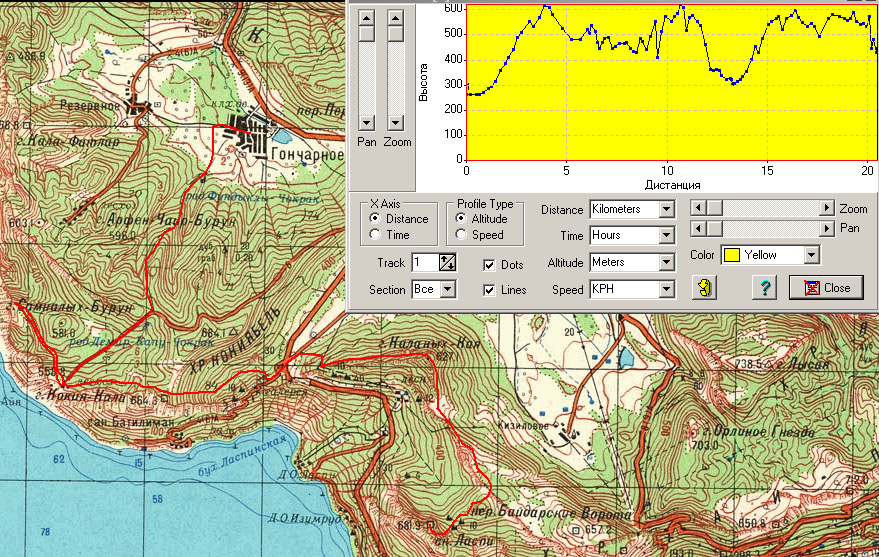Click the бух. Ласпинская bay label
This screenshot has height=557, width=879.
(243, 455)
